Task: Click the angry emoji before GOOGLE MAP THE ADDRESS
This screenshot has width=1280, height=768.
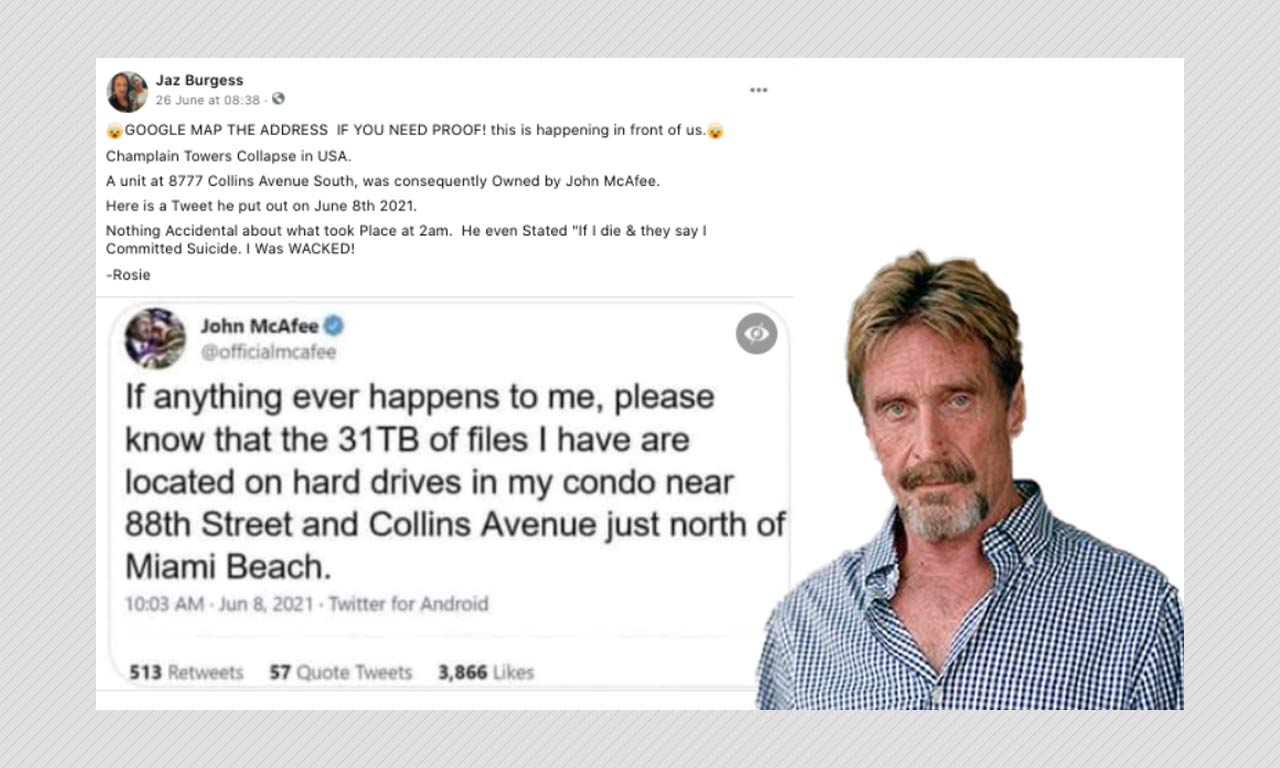Action: pos(114,130)
